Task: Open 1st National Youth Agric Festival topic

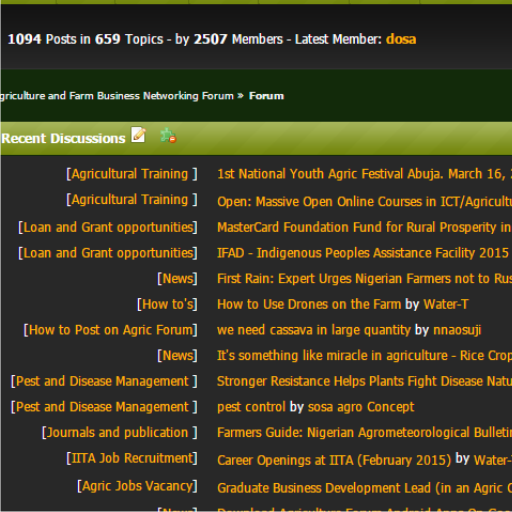Action: pyautogui.click(x=364, y=174)
